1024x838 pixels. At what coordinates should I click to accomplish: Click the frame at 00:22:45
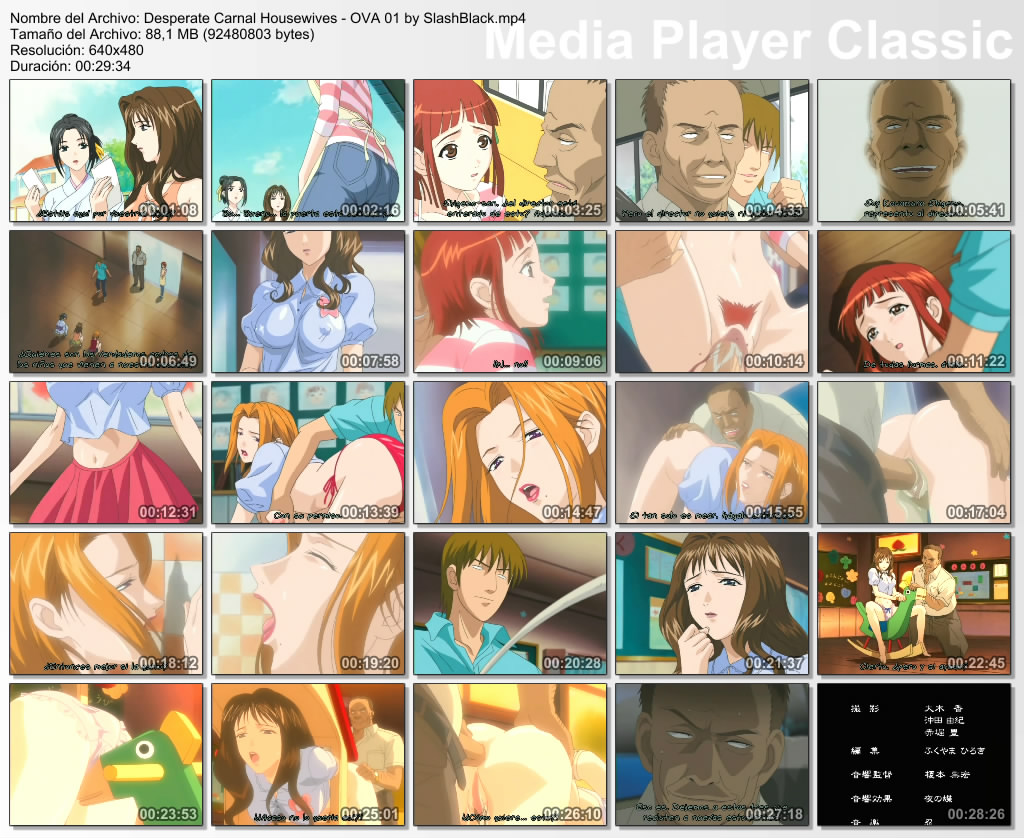pos(914,604)
